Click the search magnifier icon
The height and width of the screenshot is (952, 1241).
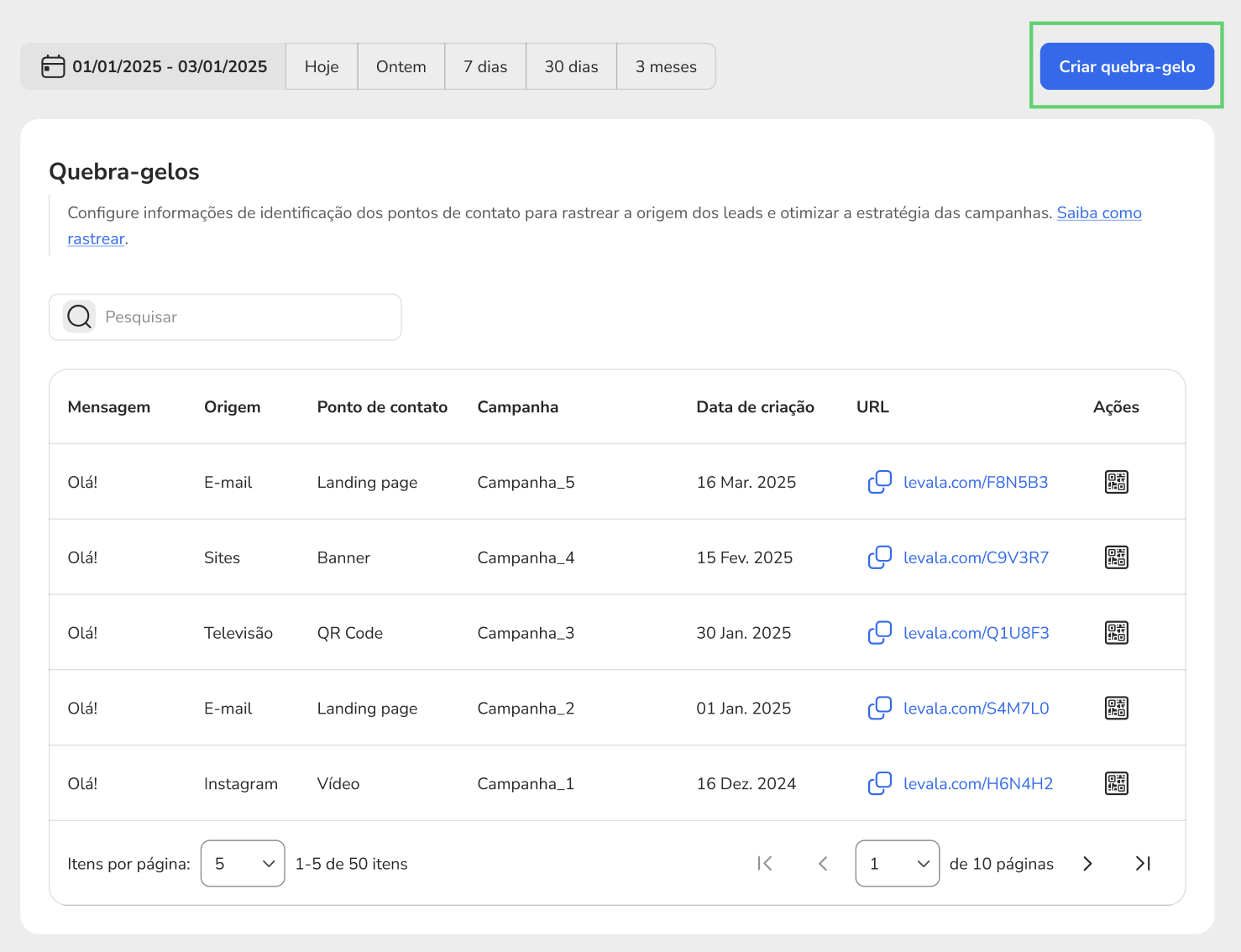tap(79, 316)
